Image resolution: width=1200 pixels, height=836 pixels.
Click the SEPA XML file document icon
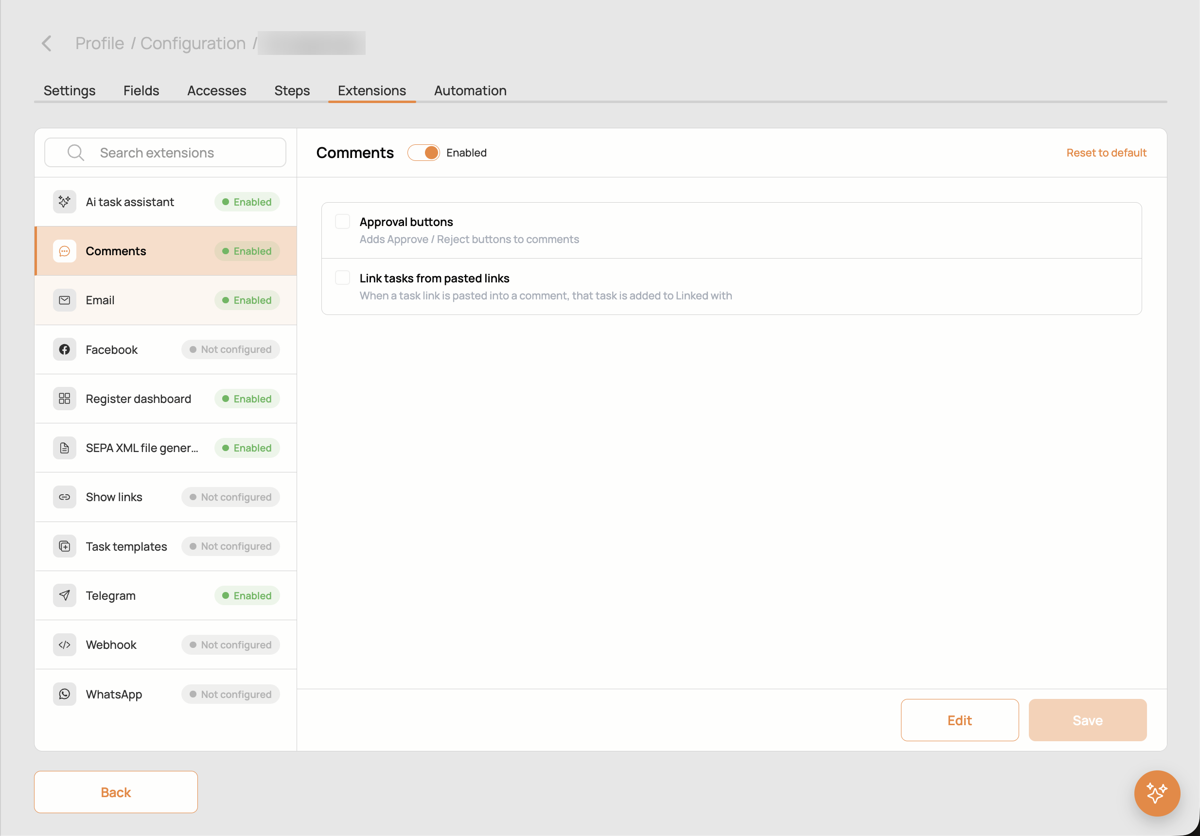coord(64,448)
